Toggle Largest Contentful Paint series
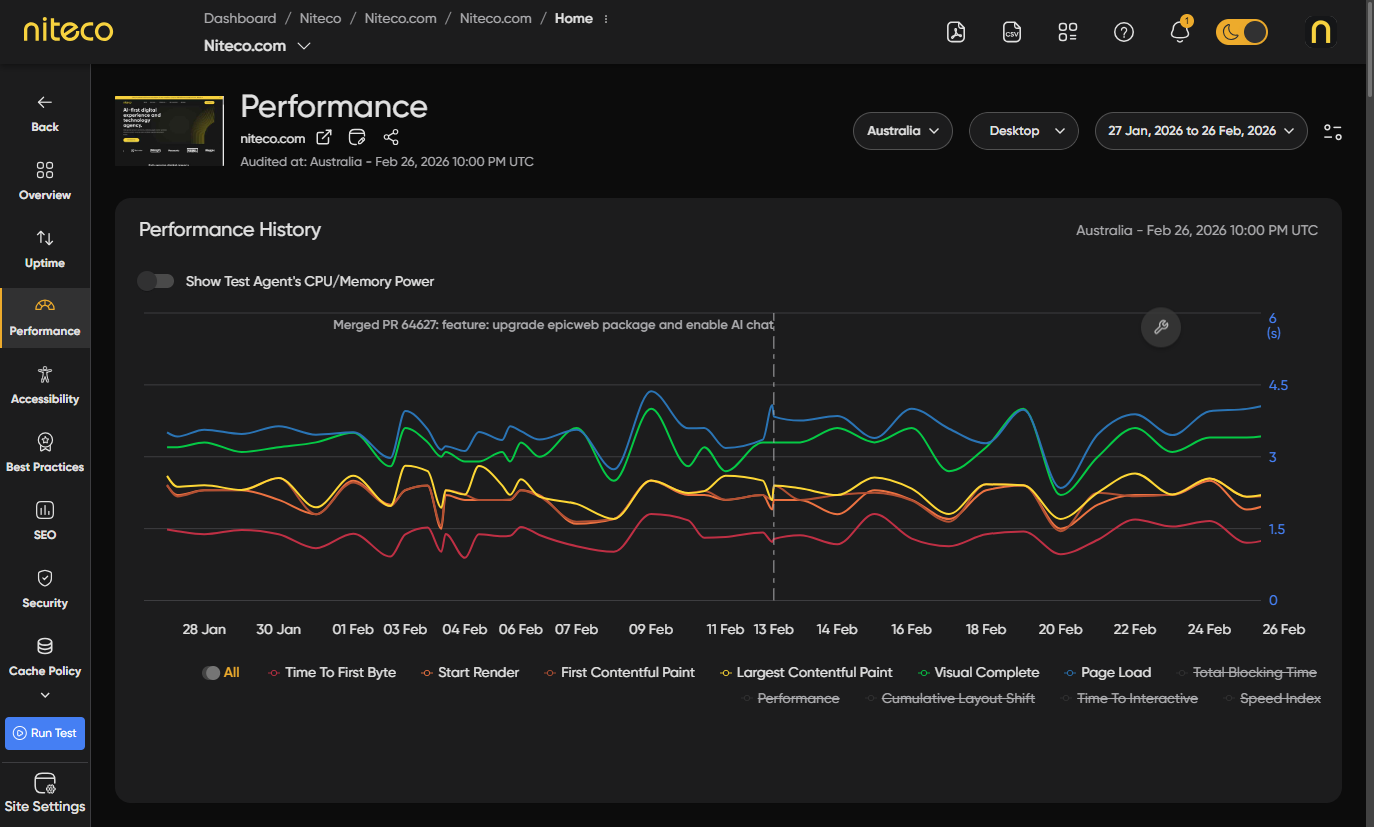 pyautogui.click(x=806, y=673)
